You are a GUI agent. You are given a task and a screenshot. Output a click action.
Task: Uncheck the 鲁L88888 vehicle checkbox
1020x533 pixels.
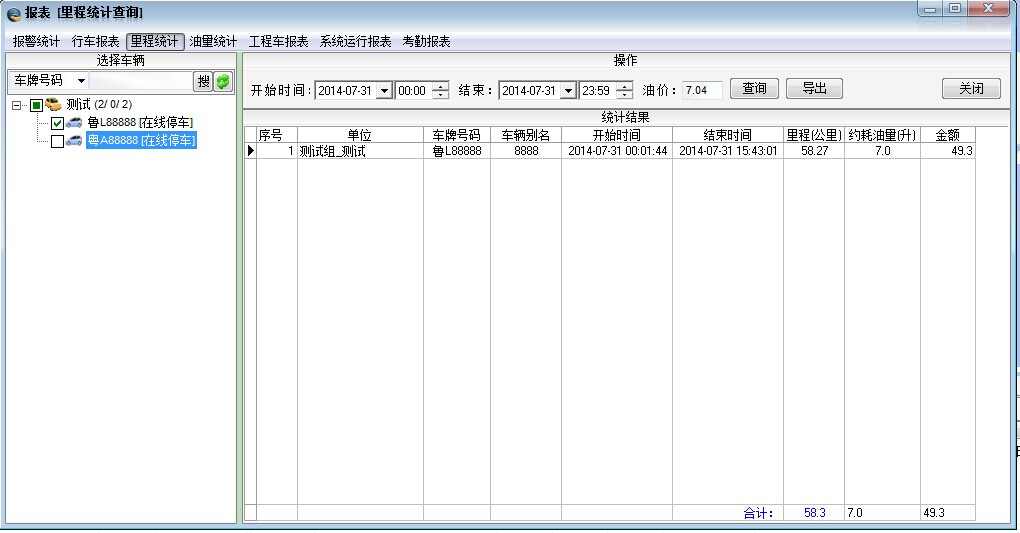pyautogui.click(x=57, y=123)
